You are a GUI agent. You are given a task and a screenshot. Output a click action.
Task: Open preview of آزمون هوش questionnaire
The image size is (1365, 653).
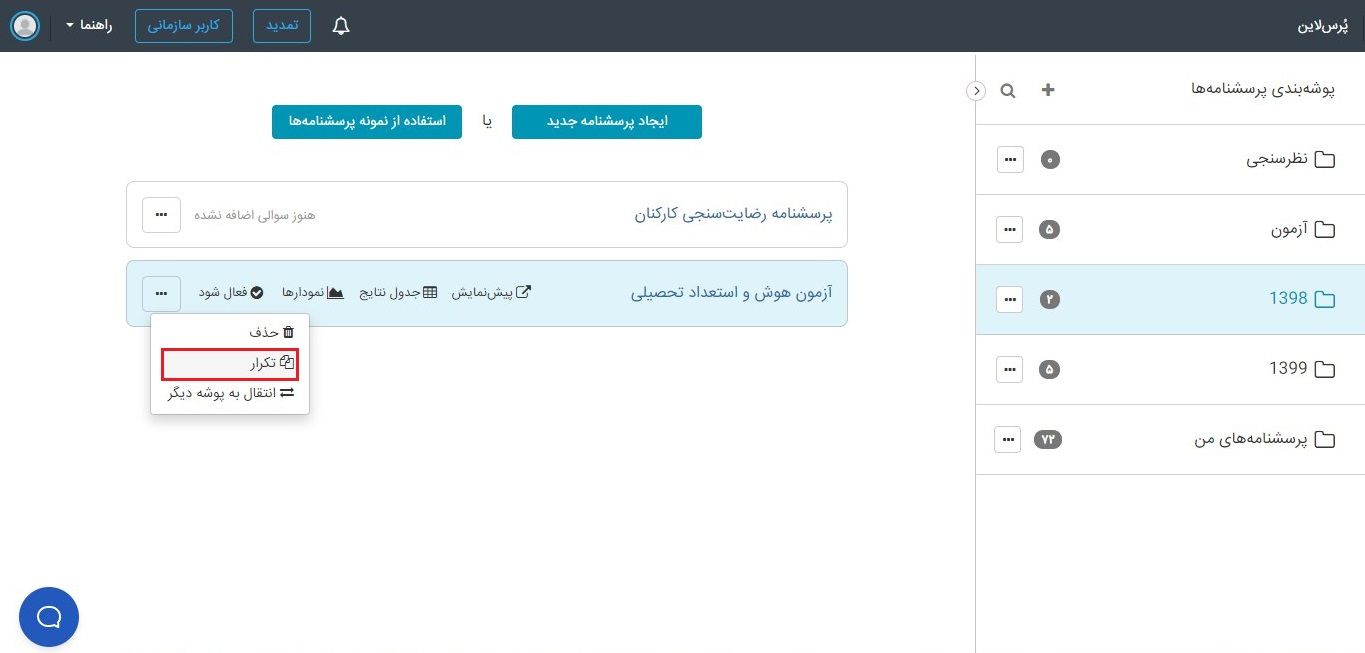[491, 293]
